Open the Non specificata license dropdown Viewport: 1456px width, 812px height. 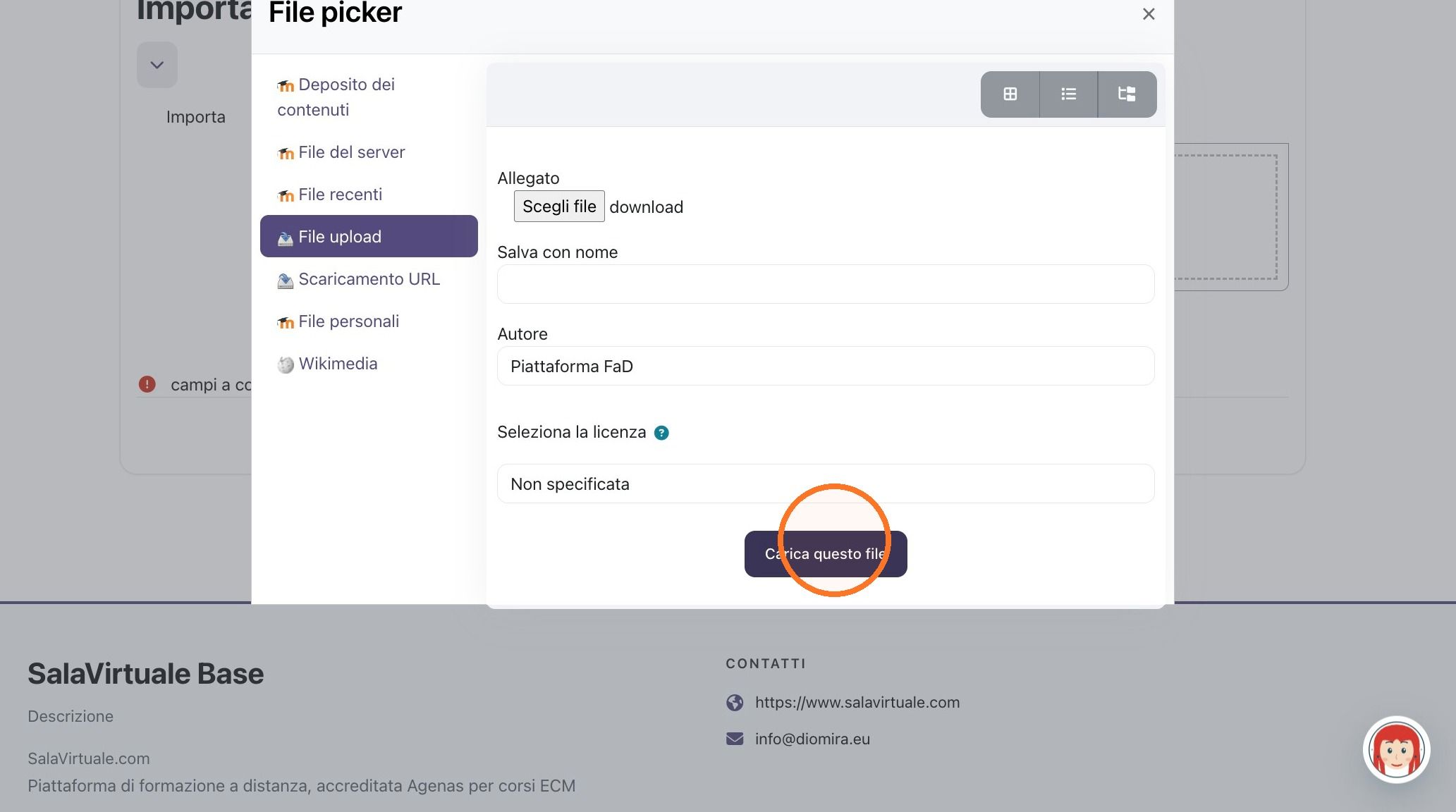click(826, 484)
